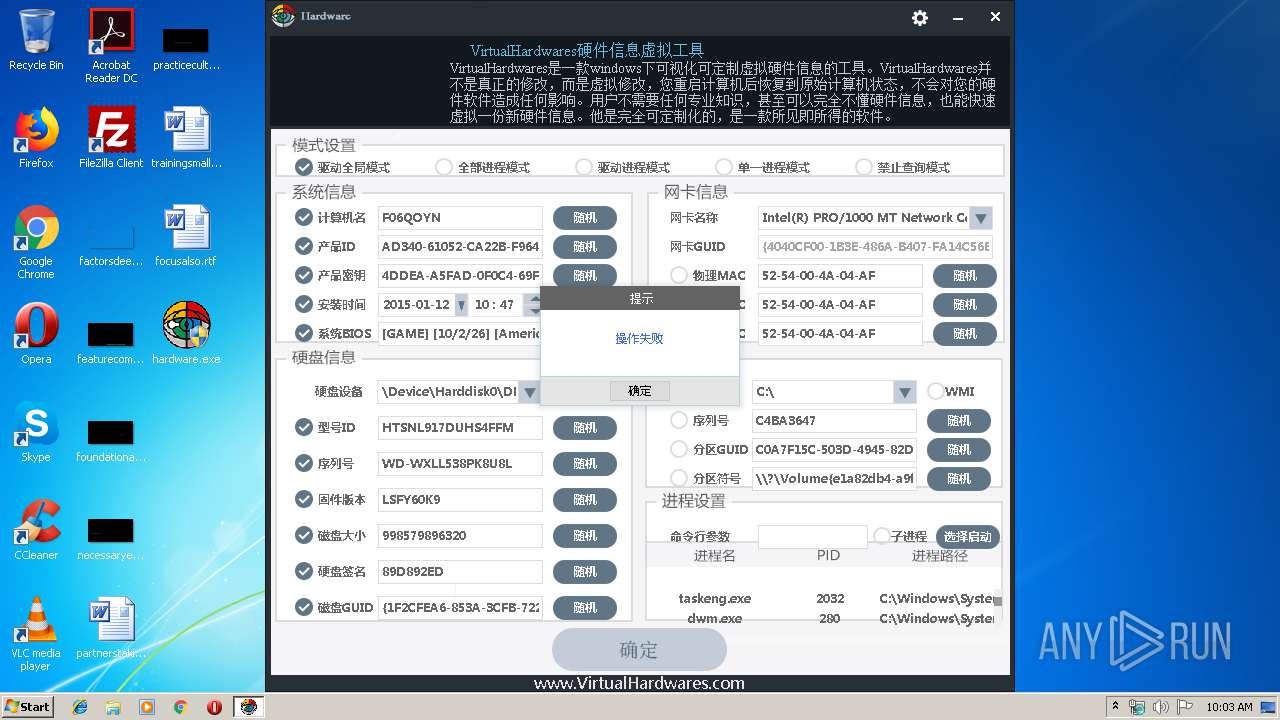Close the Hardware window
The width and height of the screenshot is (1280, 720).
(x=995, y=17)
